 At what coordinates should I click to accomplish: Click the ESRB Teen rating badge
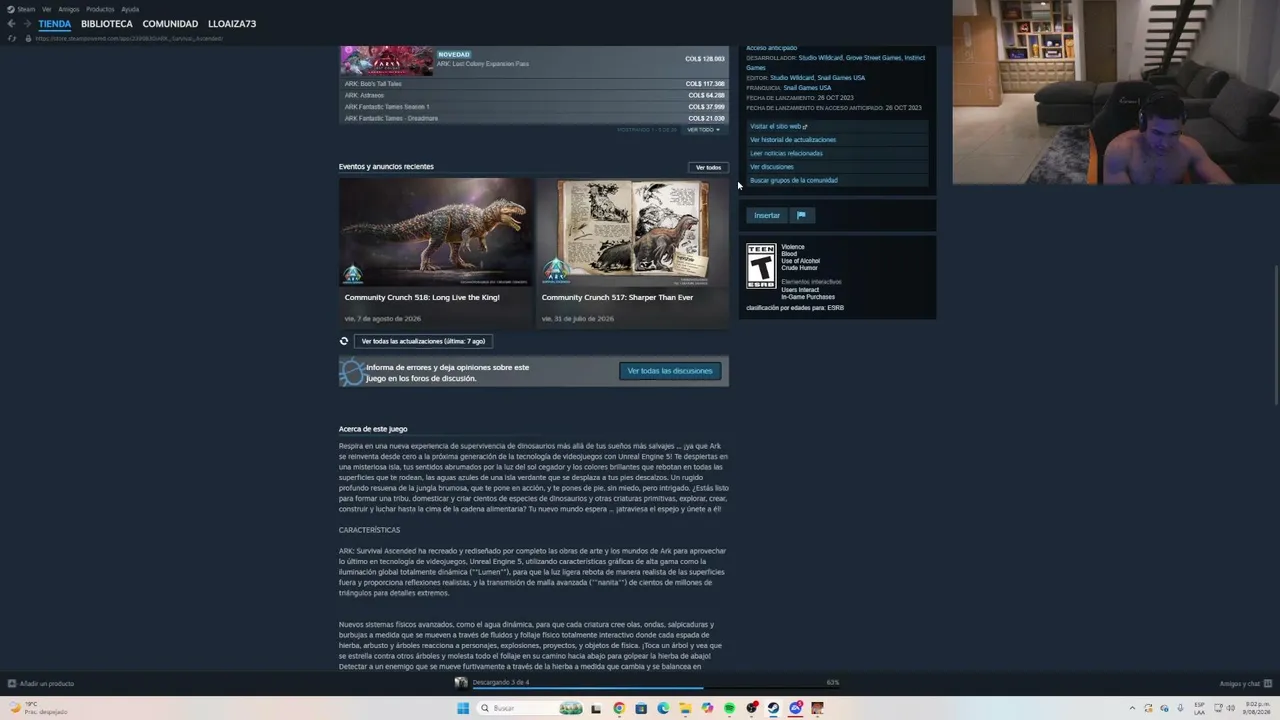coord(761,266)
